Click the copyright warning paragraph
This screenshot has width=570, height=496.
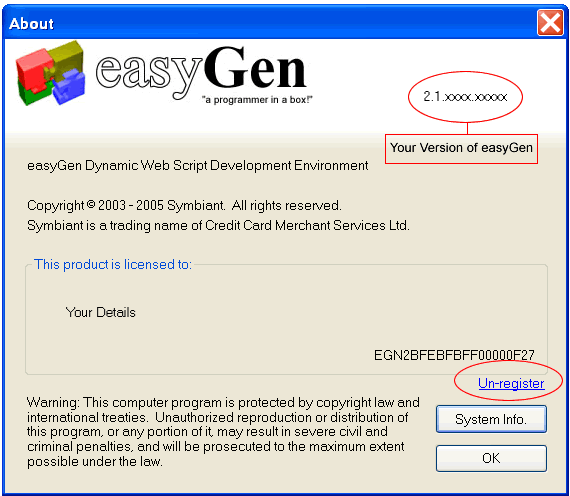[223, 432]
